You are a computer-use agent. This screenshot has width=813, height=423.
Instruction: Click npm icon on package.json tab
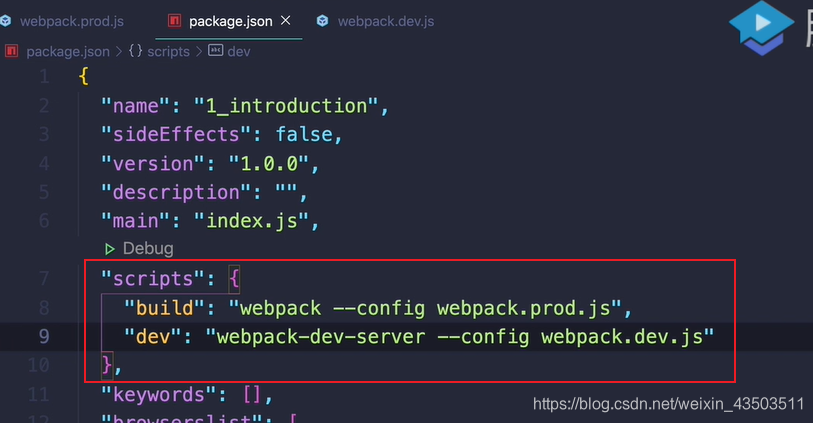click(175, 21)
